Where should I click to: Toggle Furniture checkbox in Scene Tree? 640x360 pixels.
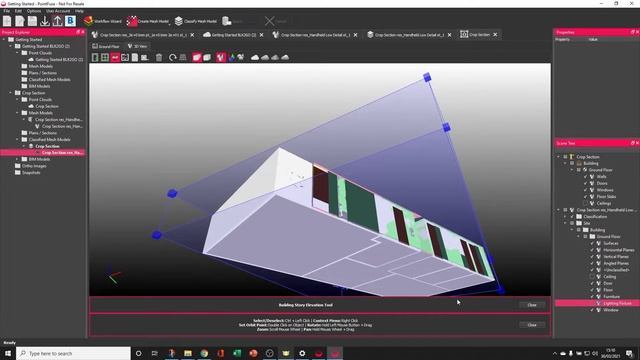[x=592, y=297]
